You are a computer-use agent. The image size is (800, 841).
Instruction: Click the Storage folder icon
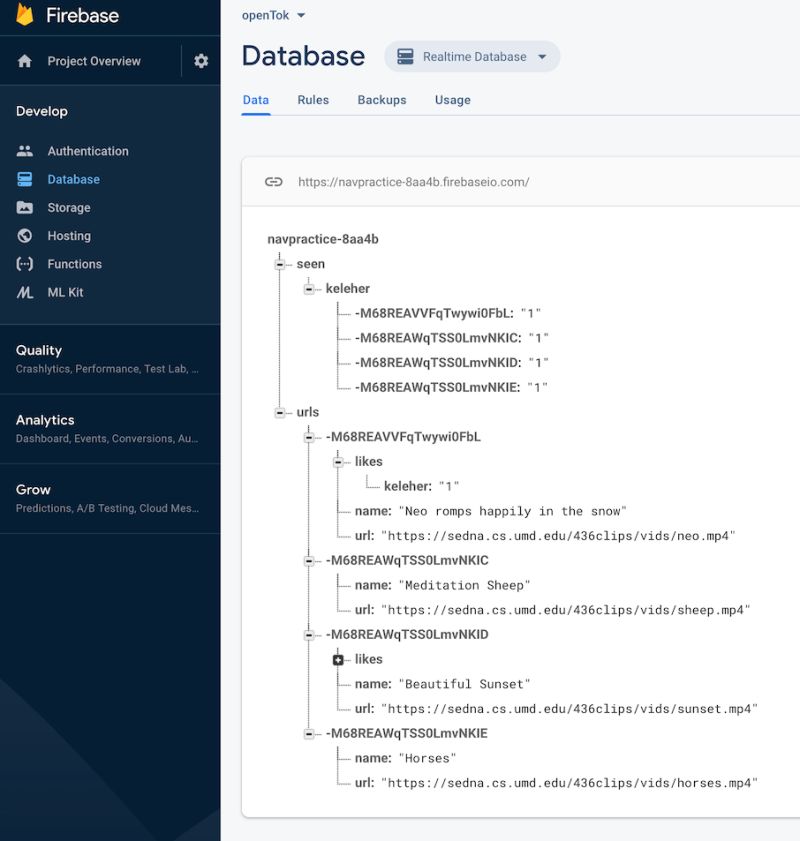[25, 208]
